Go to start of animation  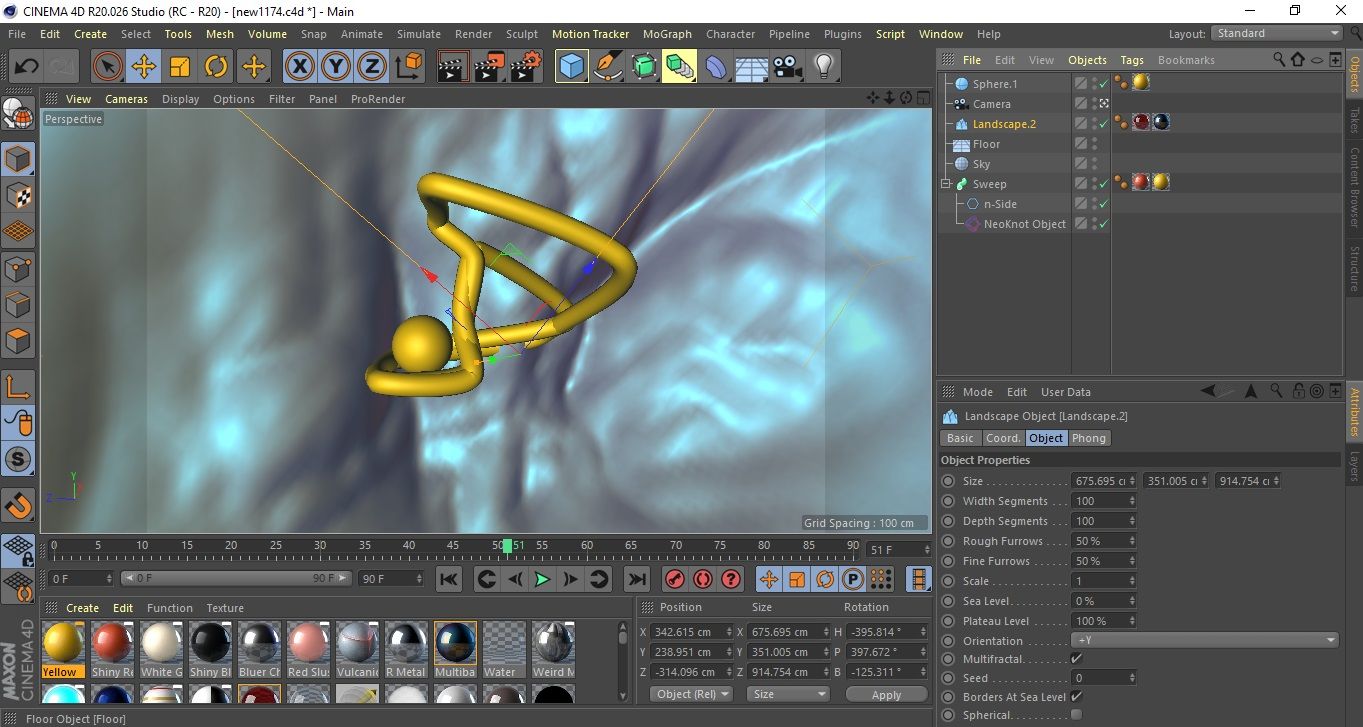(449, 579)
